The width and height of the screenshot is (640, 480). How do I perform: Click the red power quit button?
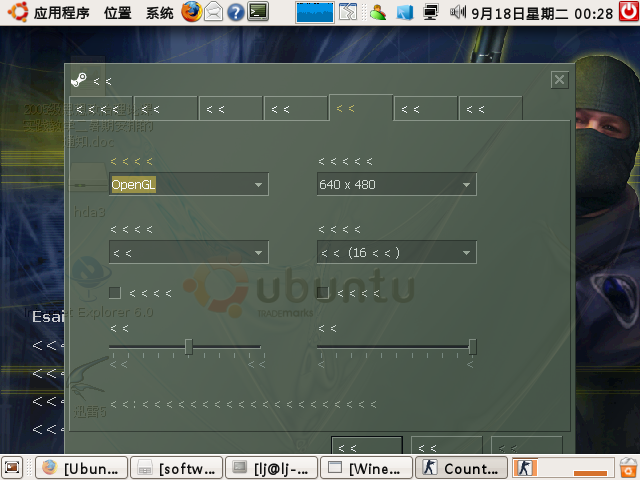(x=629, y=11)
